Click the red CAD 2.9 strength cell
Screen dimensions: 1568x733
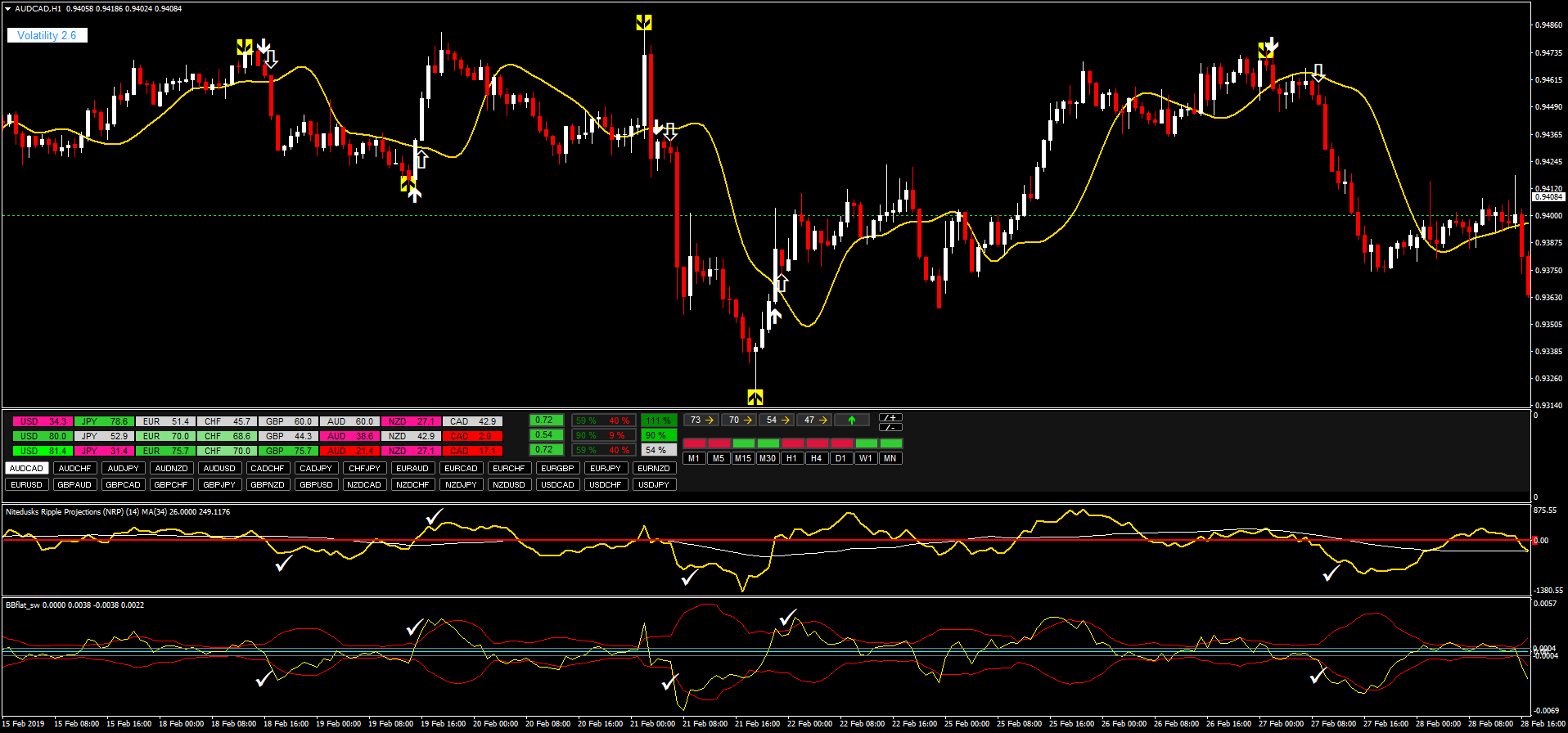(472, 436)
